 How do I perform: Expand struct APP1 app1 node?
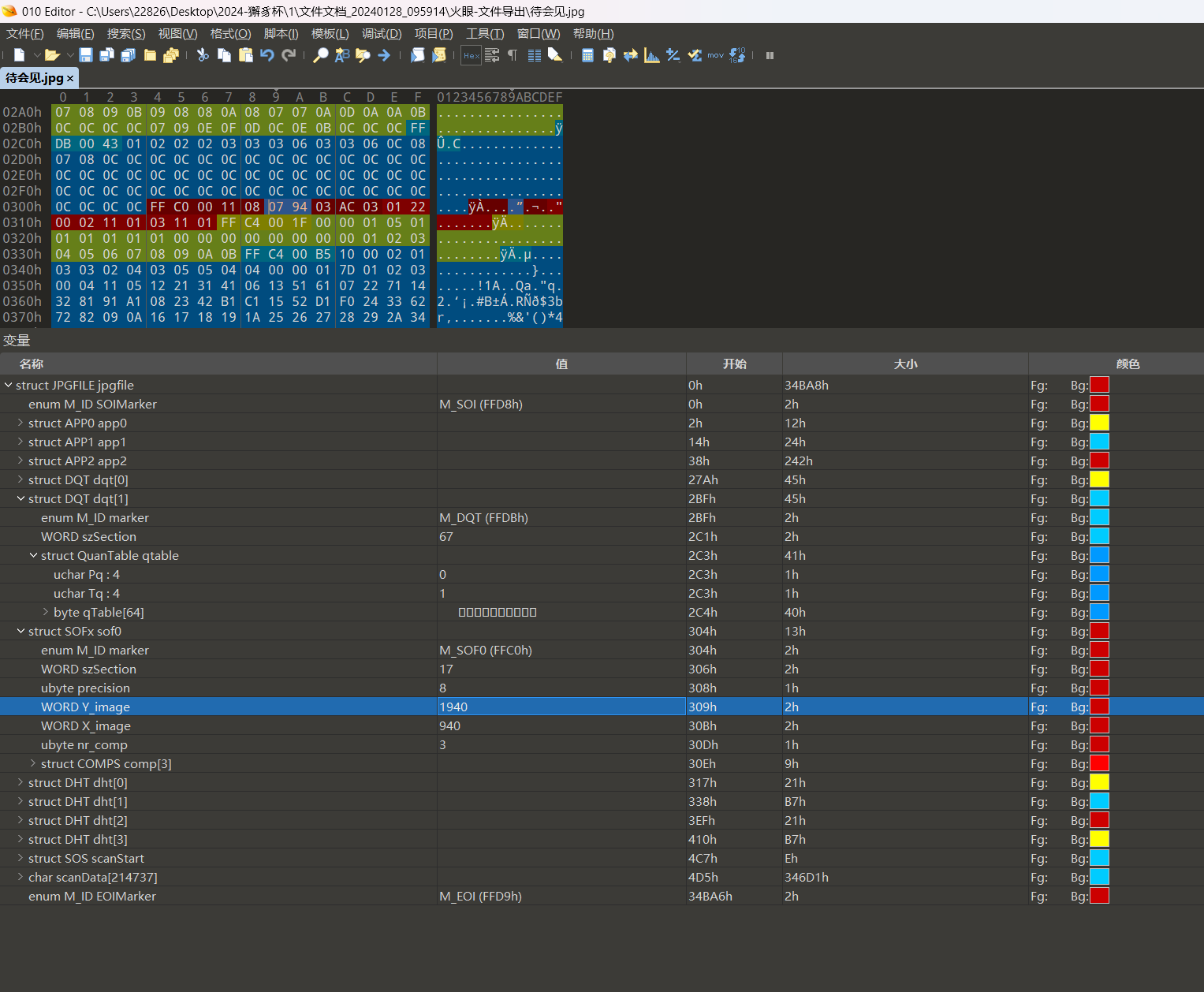21,442
